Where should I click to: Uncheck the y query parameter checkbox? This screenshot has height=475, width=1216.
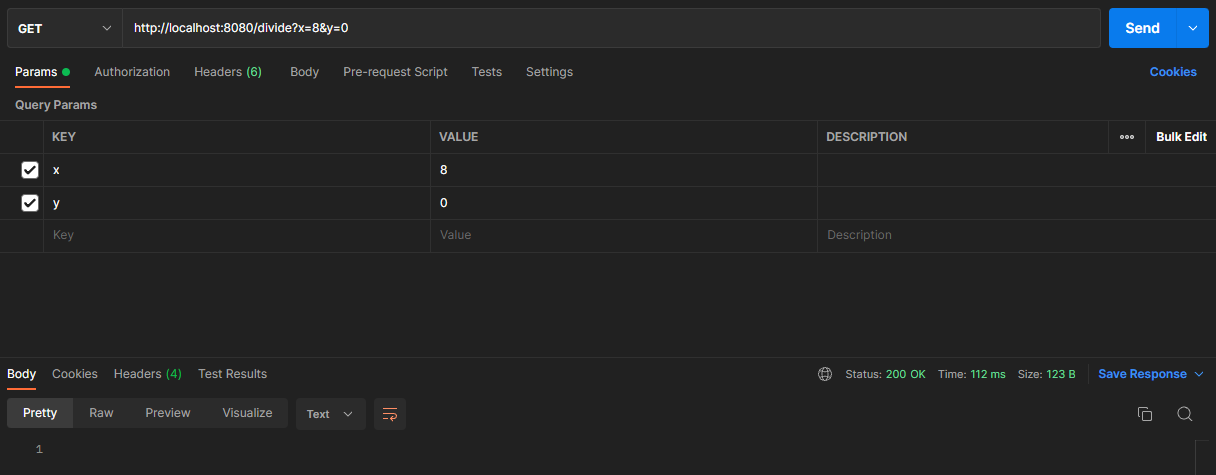30,203
